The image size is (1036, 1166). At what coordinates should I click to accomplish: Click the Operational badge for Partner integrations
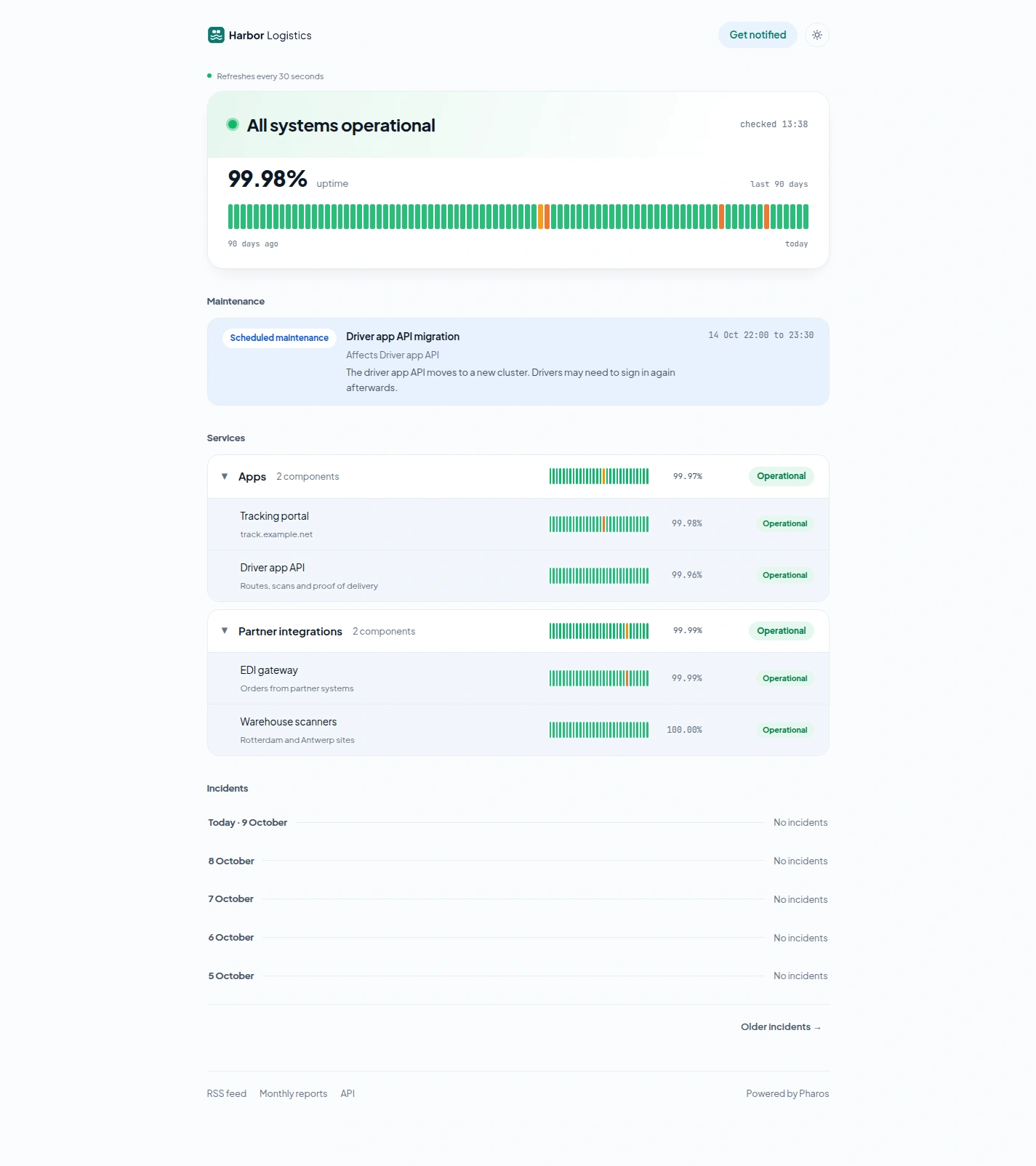[782, 631]
